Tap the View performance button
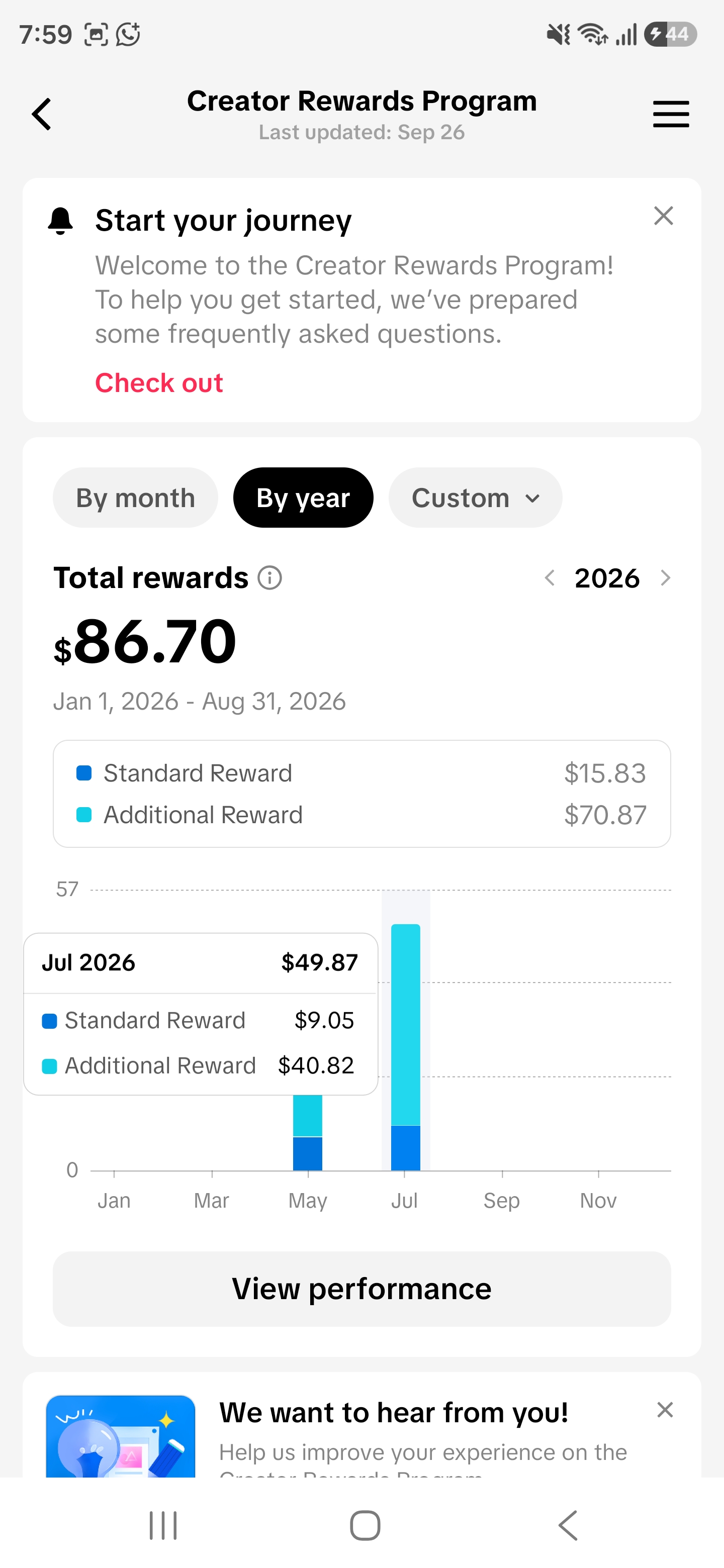The height and width of the screenshot is (1568, 724). 361,1289
